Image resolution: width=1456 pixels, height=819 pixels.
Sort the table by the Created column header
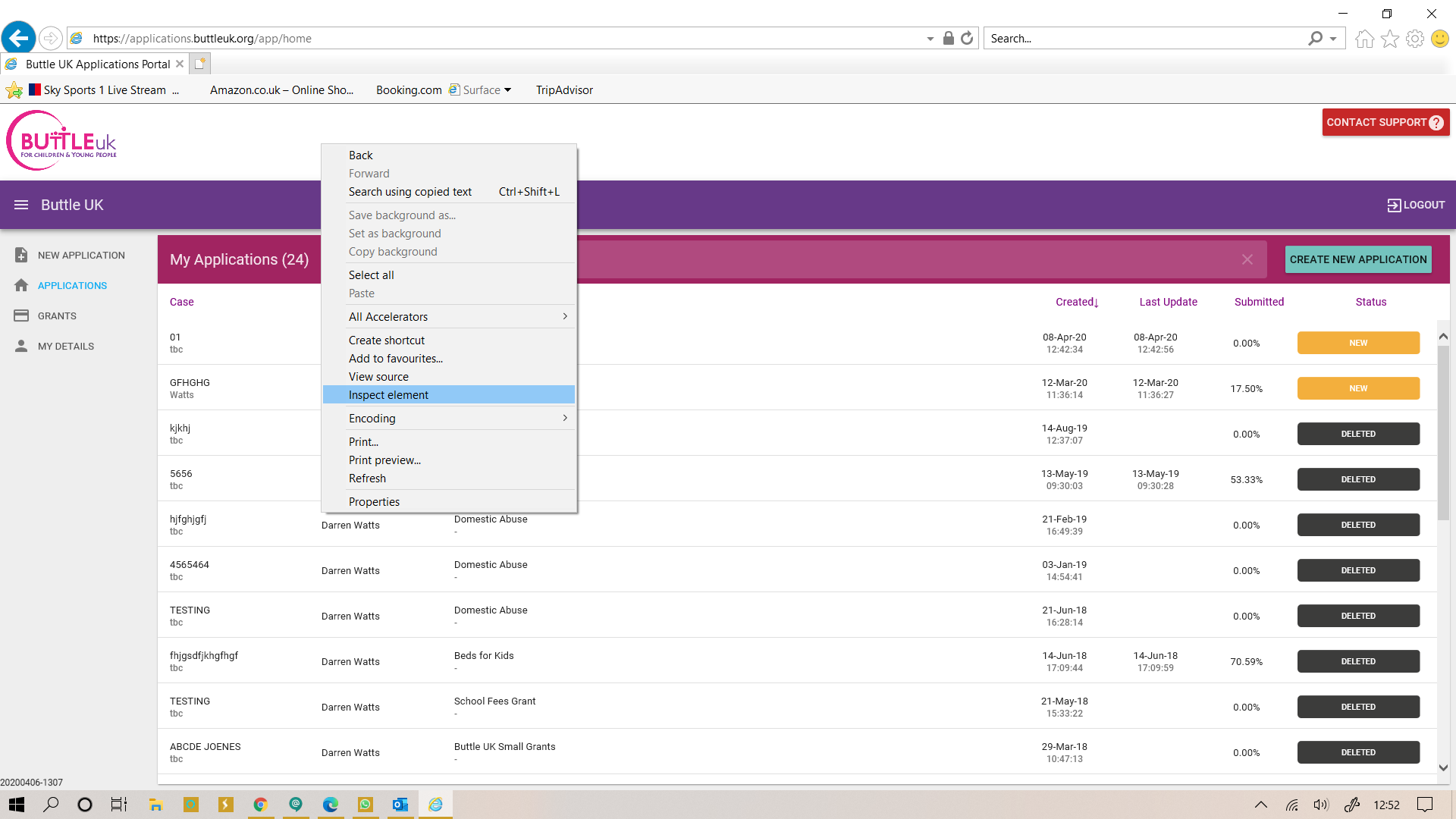click(x=1076, y=302)
